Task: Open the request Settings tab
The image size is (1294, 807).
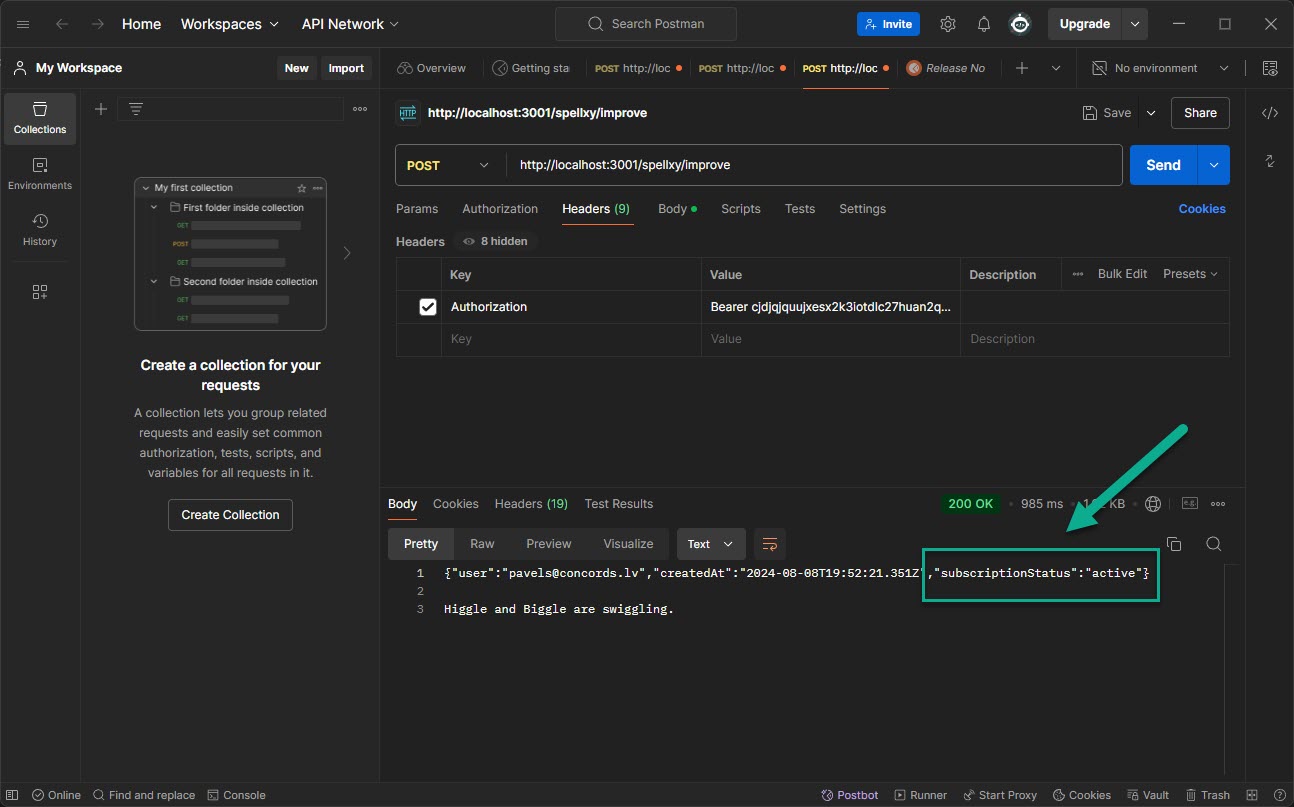Action: tap(863, 209)
